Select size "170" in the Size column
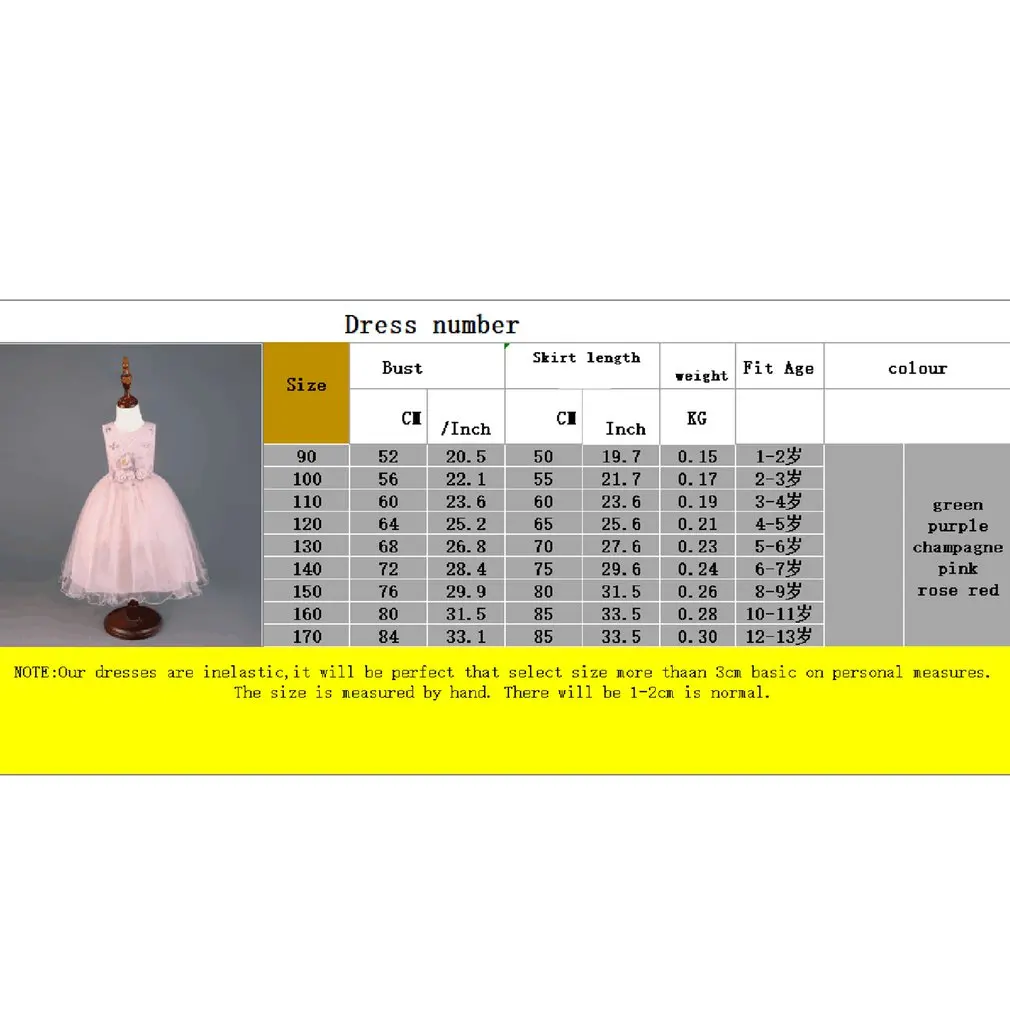This screenshot has width=1010, height=1010. tap(307, 636)
